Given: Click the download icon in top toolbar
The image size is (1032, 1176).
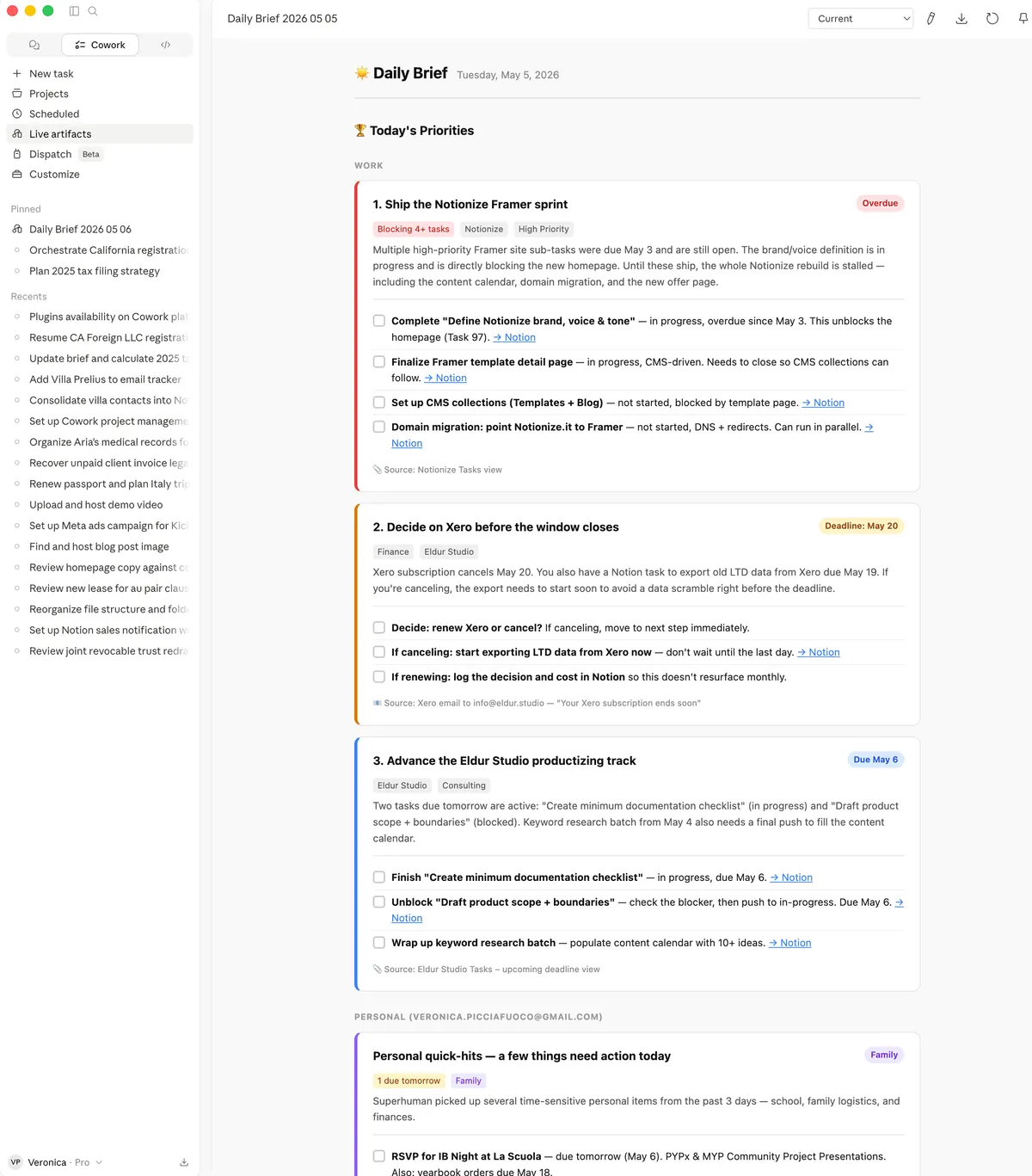Looking at the screenshot, I should tap(961, 19).
